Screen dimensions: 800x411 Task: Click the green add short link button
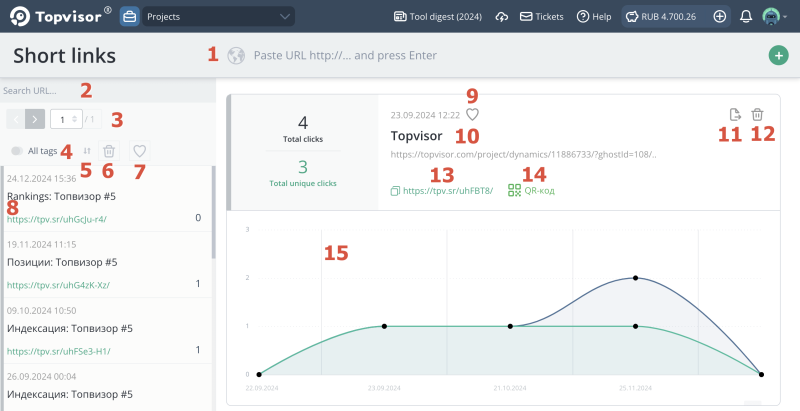778,56
